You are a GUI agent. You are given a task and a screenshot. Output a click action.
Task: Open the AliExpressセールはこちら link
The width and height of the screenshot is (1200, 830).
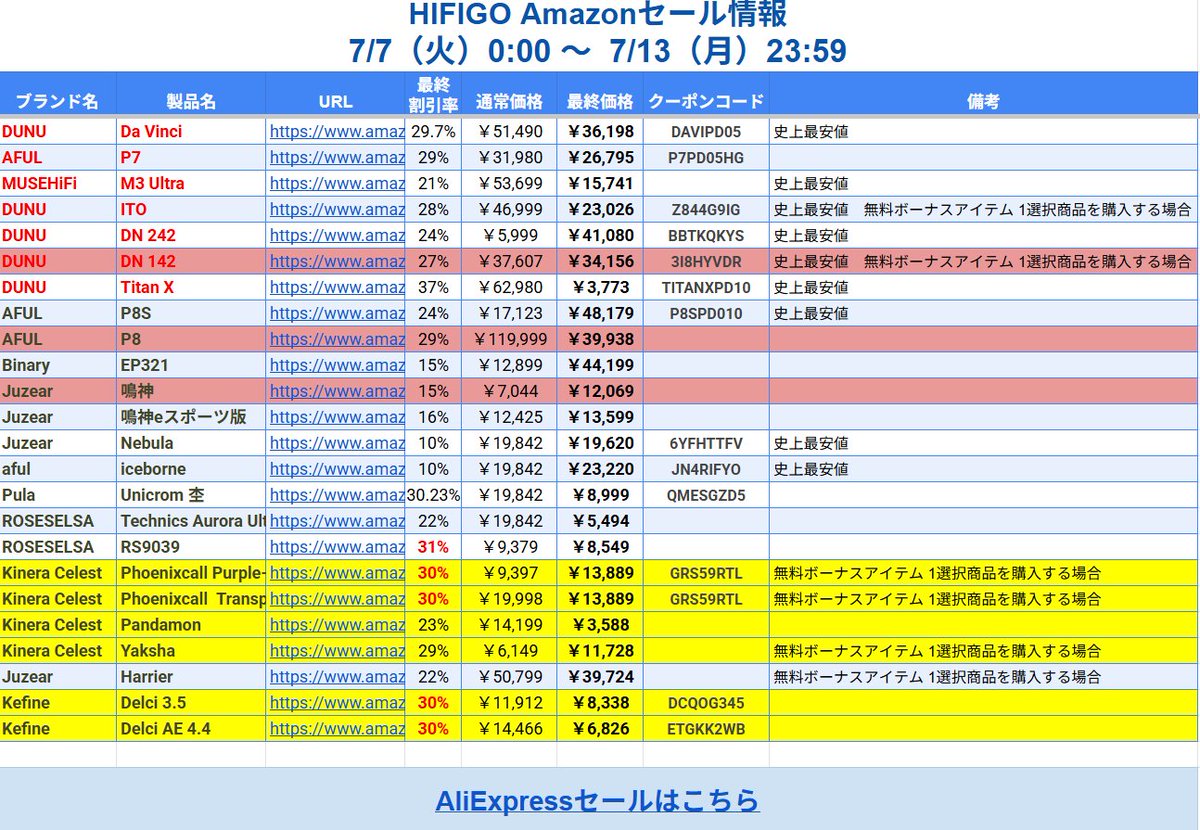597,800
